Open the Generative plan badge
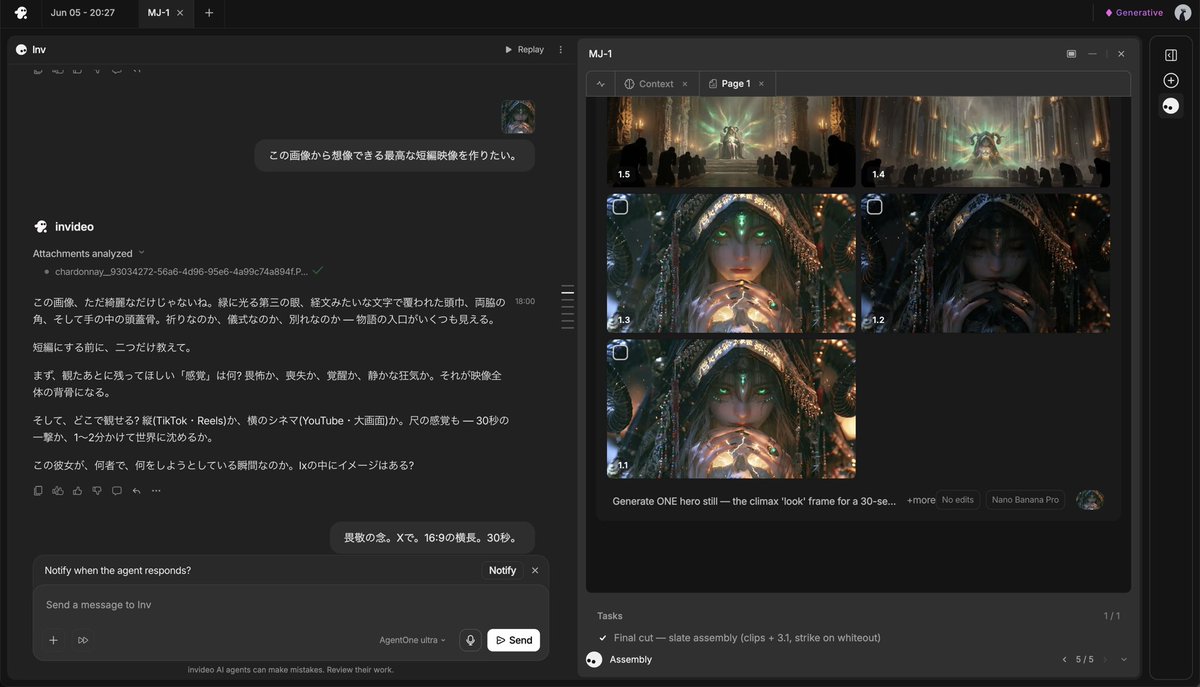The height and width of the screenshot is (687, 1200). point(1134,13)
